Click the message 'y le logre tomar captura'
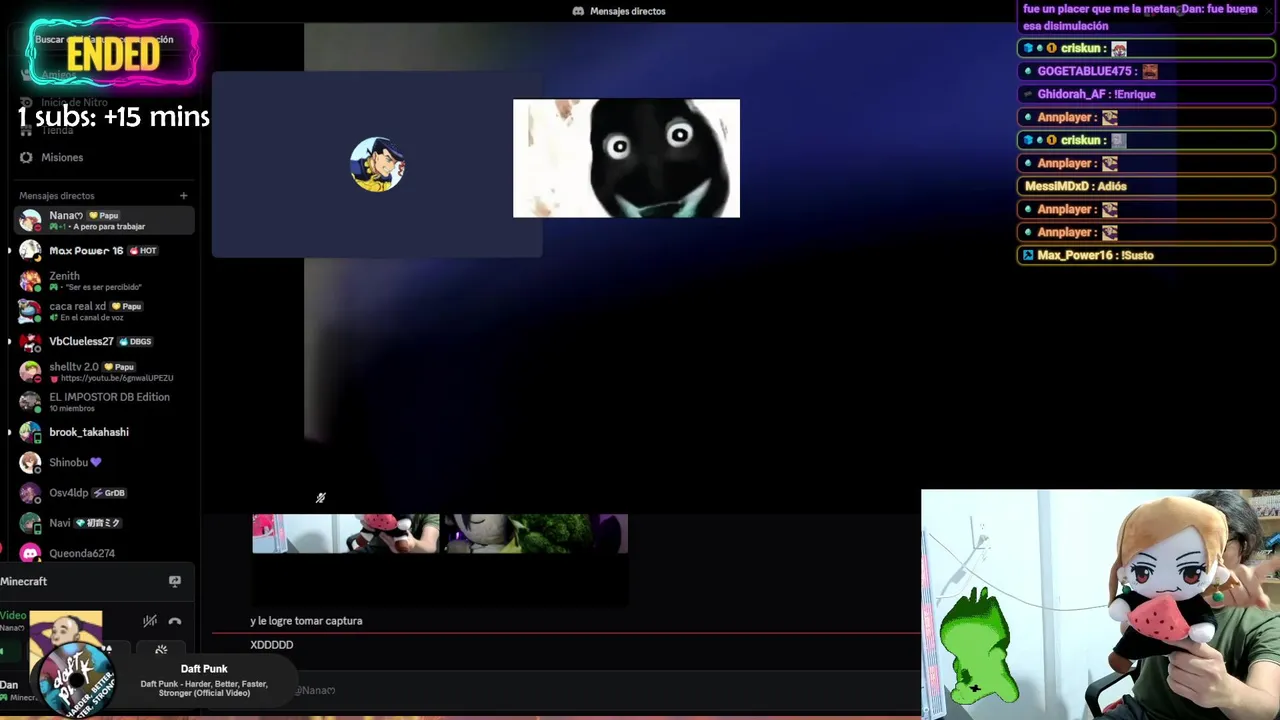This screenshot has width=1280, height=720. [306, 621]
